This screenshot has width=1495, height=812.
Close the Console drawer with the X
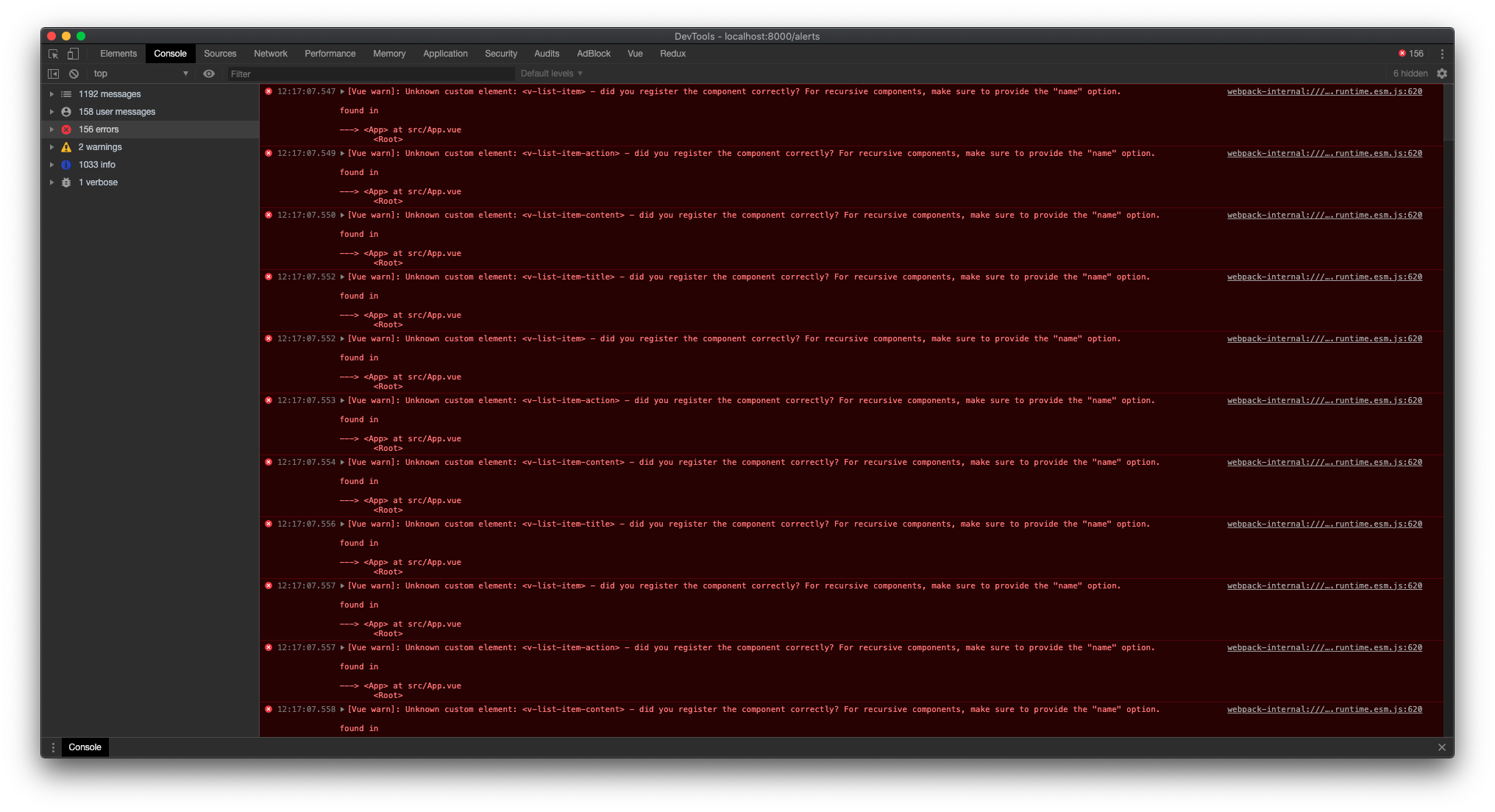point(1441,747)
